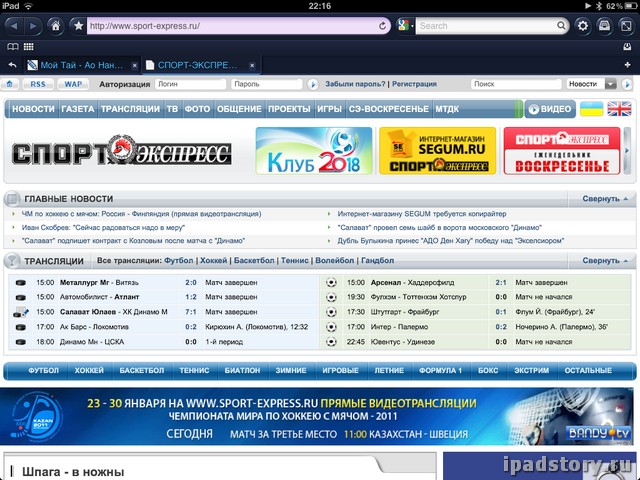
Task: Switch to English via UK flag
Action: coord(619,109)
